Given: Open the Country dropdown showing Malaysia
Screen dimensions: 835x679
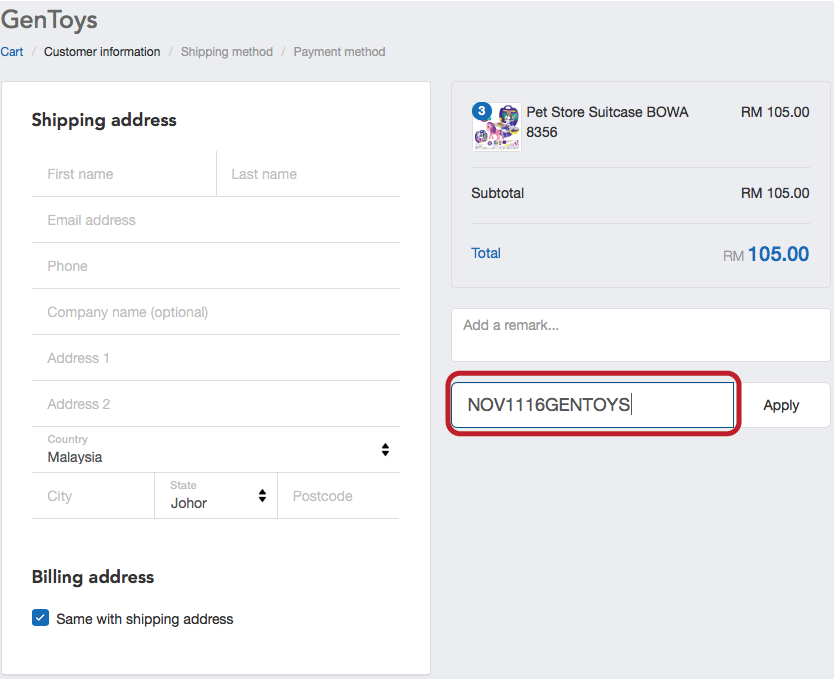Looking at the screenshot, I should pos(216,450).
